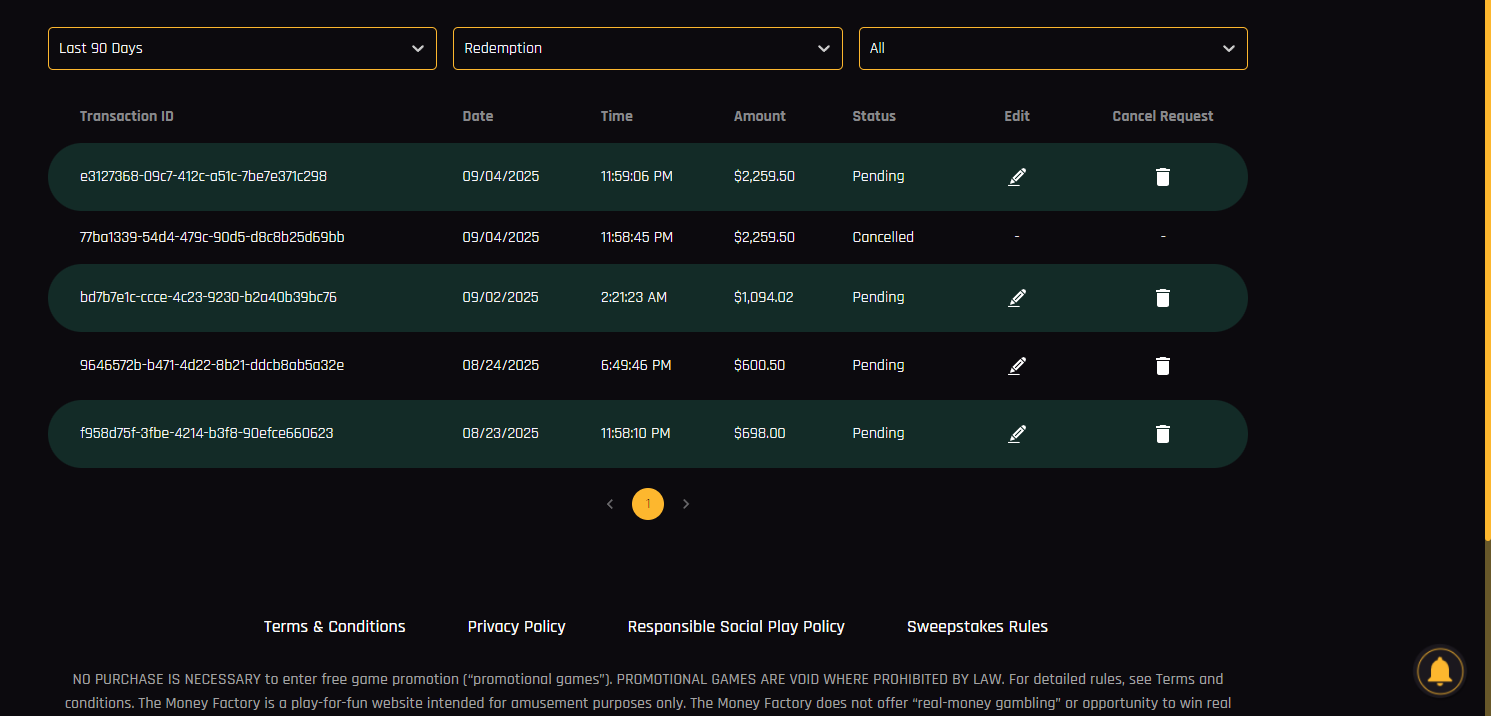The height and width of the screenshot is (716, 1491).
Task: Click the previous page arrow
Action: 610,504
